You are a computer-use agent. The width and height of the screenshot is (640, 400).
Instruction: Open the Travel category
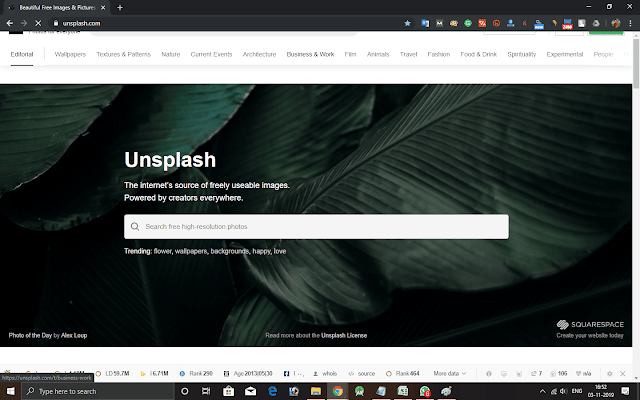click(x=408, y=54)
